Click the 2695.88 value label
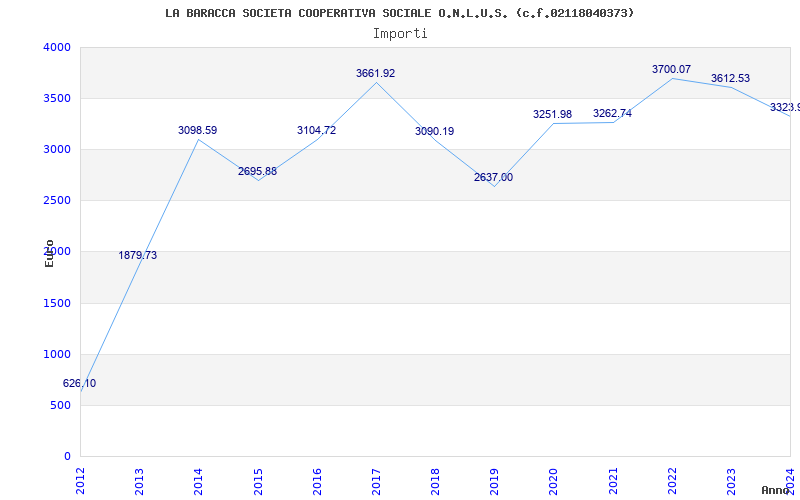800x500 pixels. tap(257, 171)
